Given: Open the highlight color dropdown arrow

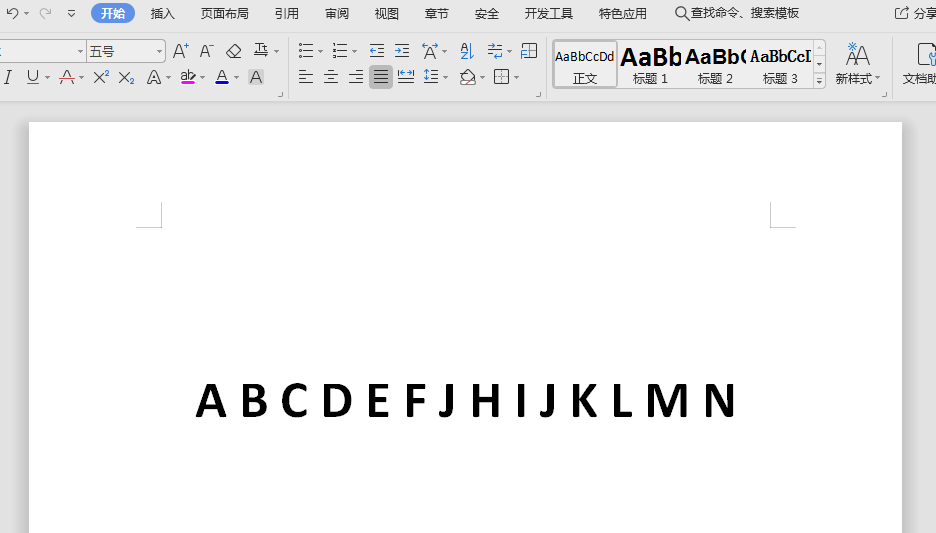Looking at the screenshot, I should (x=202, y=78).
